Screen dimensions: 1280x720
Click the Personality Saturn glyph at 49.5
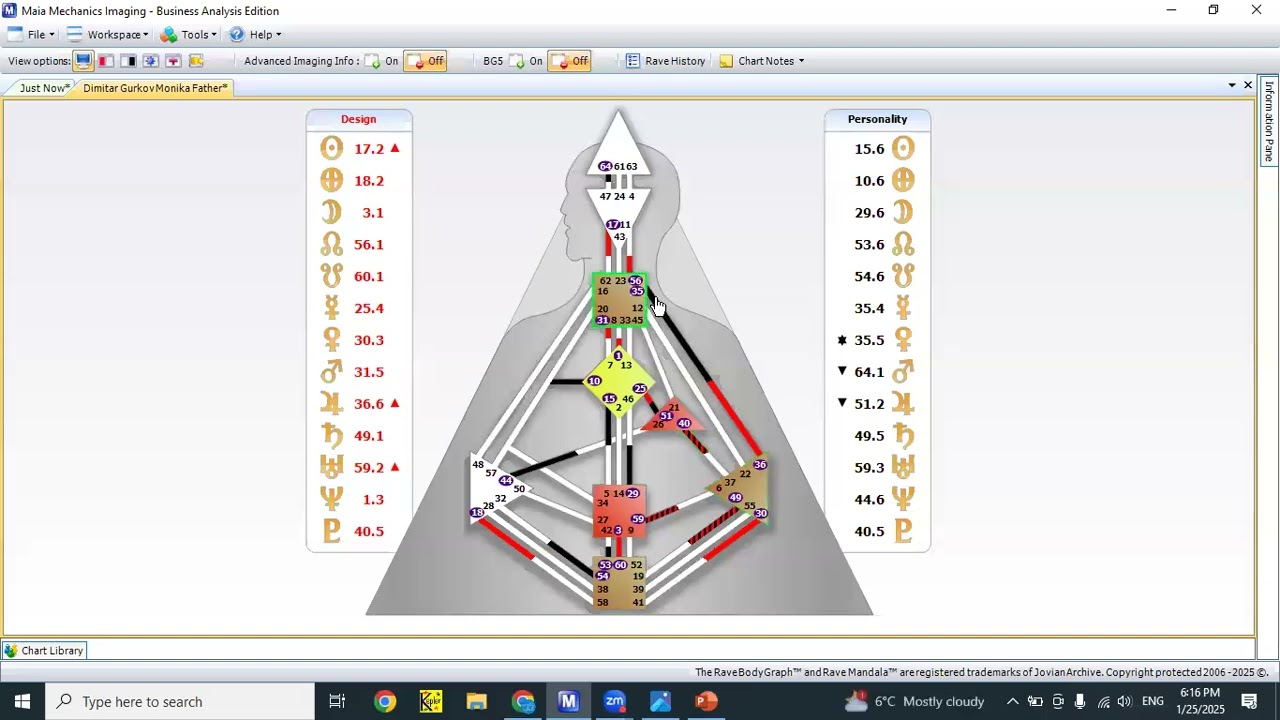(x=903, y=436)
